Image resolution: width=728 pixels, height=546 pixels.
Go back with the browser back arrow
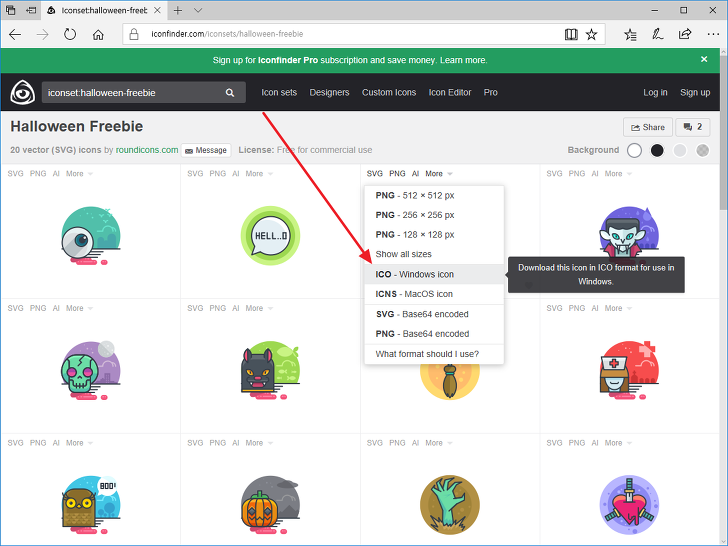pos(15,34)
